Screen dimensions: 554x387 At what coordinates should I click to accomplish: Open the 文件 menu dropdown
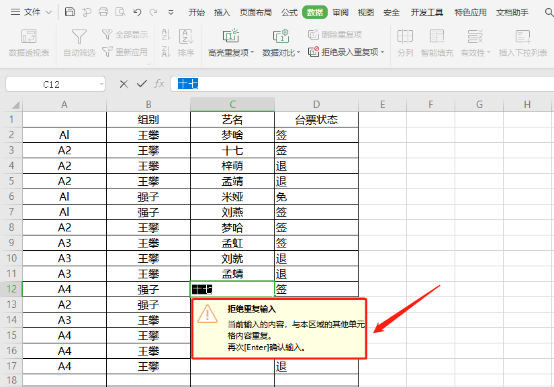coord(31,12)
